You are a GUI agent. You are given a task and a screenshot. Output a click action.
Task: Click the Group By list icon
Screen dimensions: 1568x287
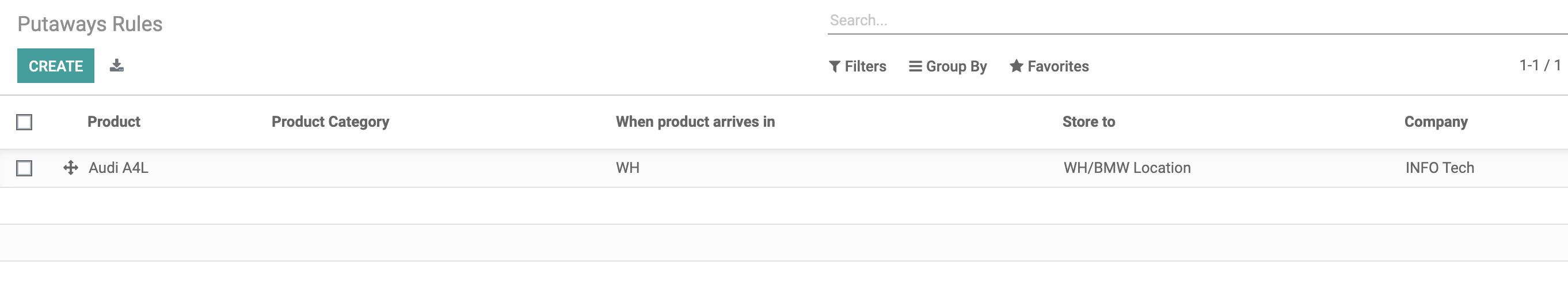coord(915,66)
